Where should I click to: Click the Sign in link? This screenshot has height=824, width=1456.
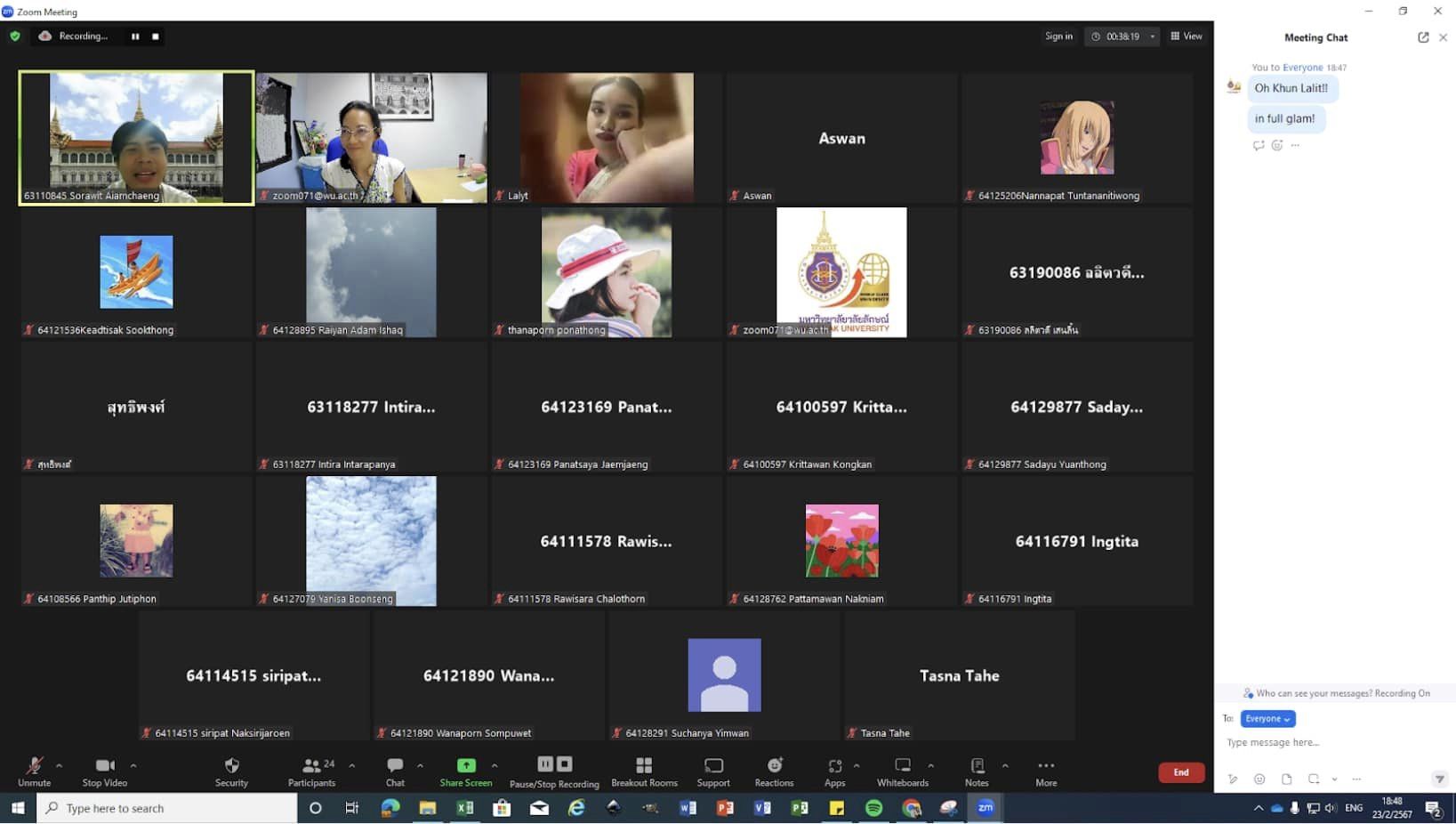[1058, 36]
